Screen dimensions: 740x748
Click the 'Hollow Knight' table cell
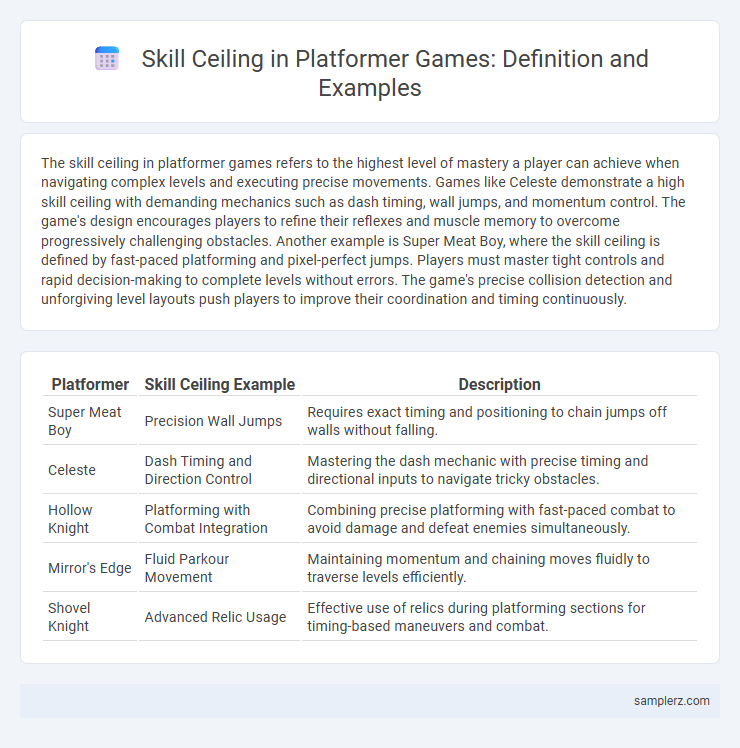[90, 519]
